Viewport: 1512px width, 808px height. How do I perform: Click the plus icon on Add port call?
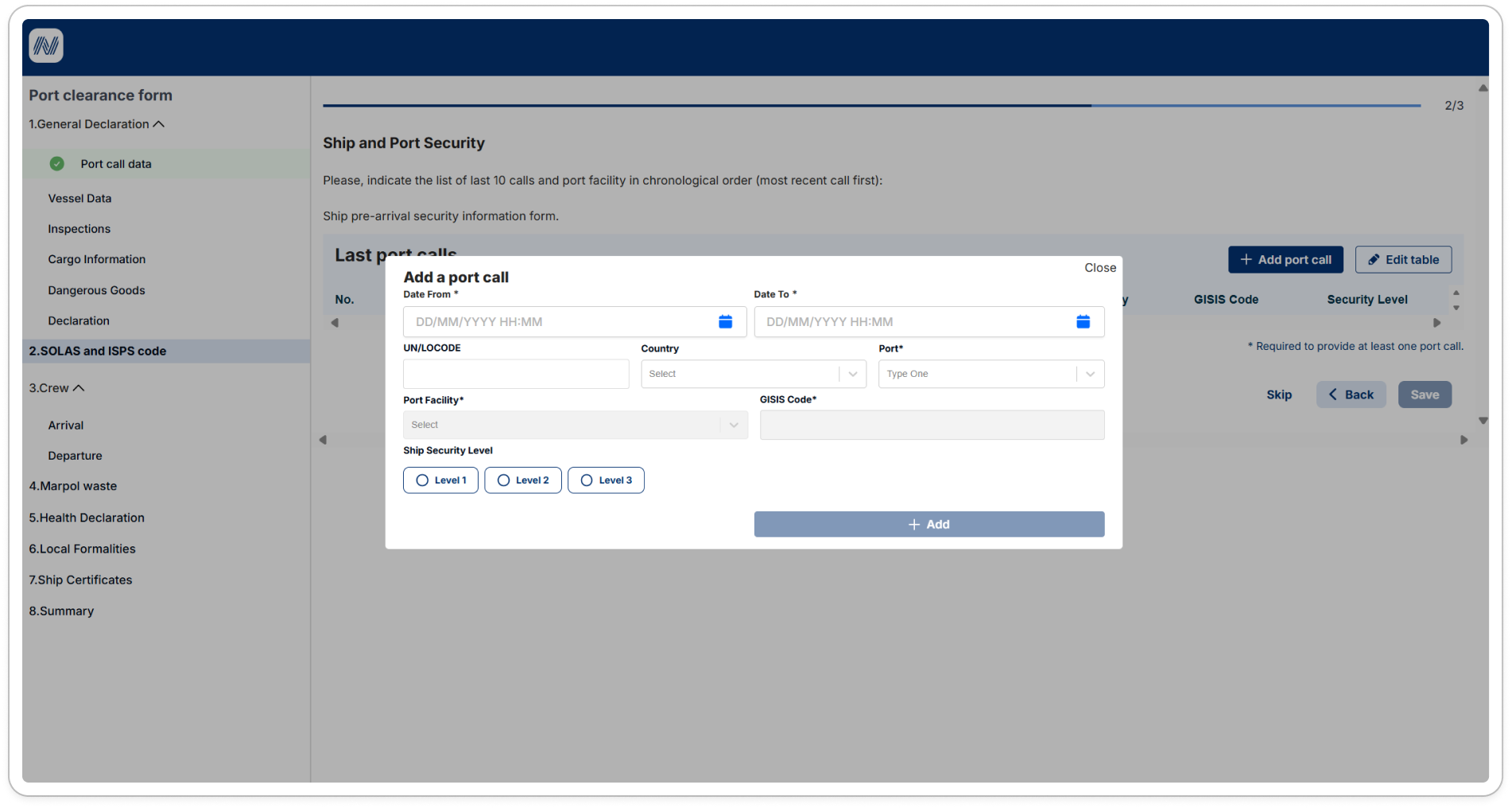click(x=1246, y=260)
